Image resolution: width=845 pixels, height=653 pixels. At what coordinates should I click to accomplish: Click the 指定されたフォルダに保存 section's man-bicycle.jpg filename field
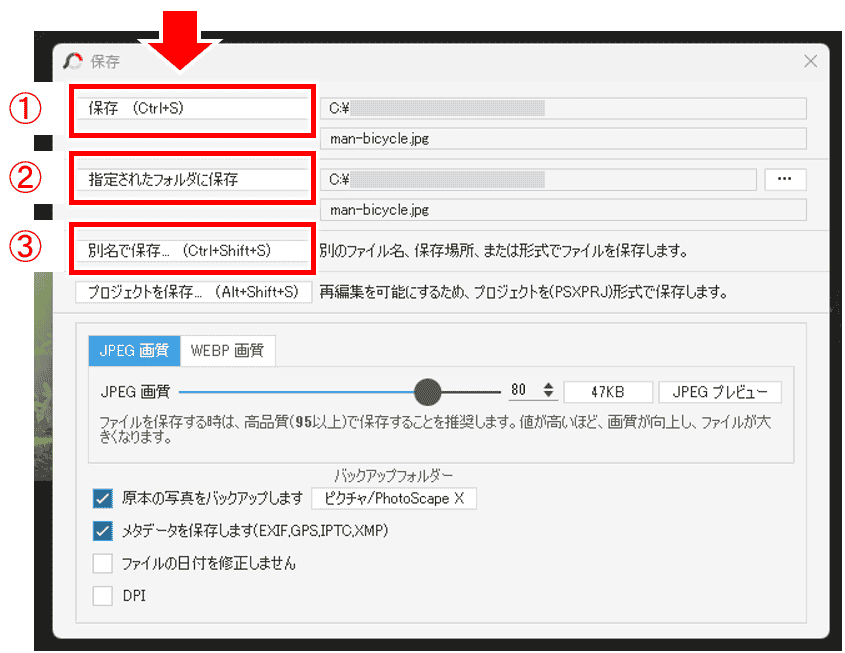(563, 210)
